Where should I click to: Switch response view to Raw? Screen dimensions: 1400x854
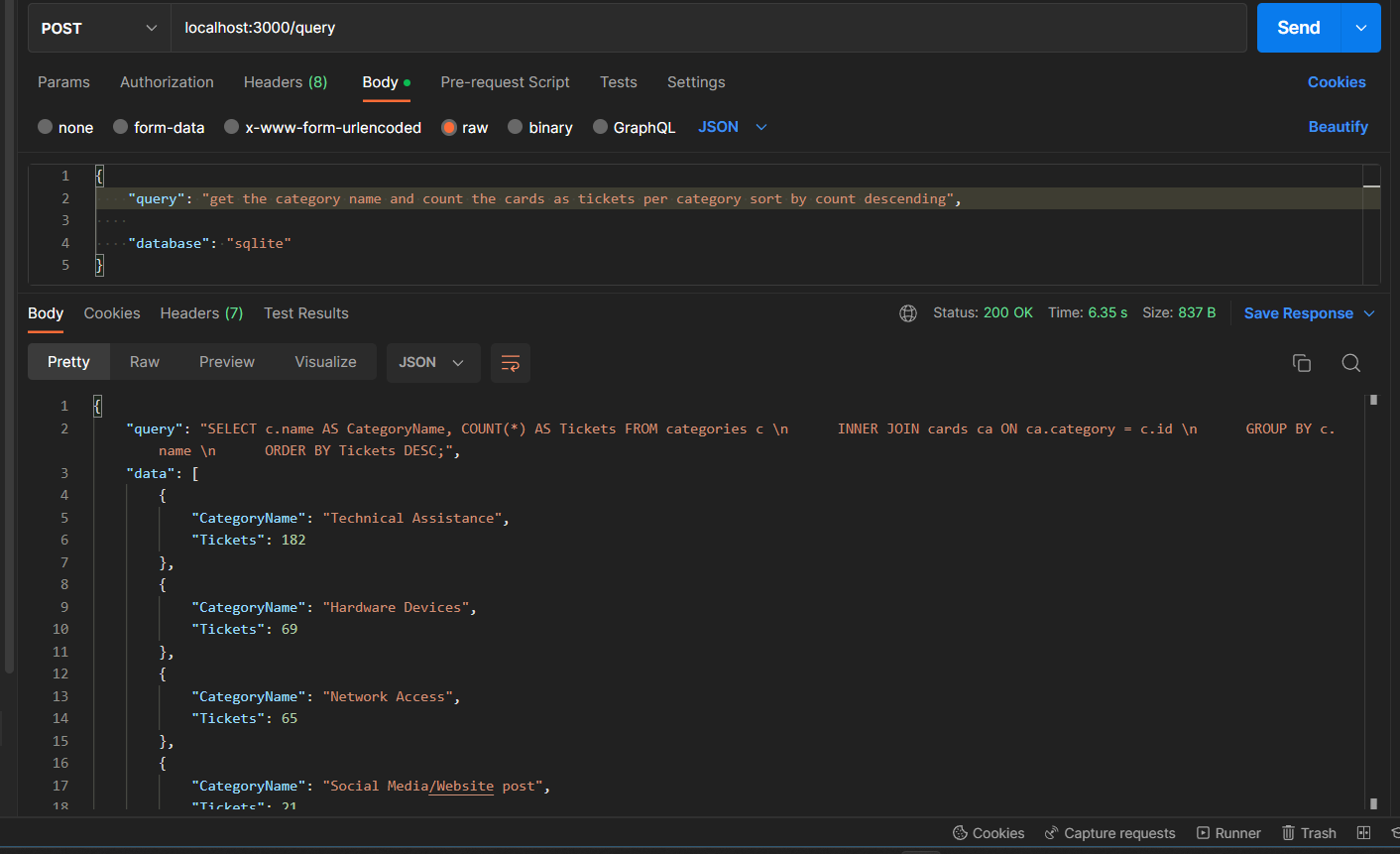[x=145, y=362]
